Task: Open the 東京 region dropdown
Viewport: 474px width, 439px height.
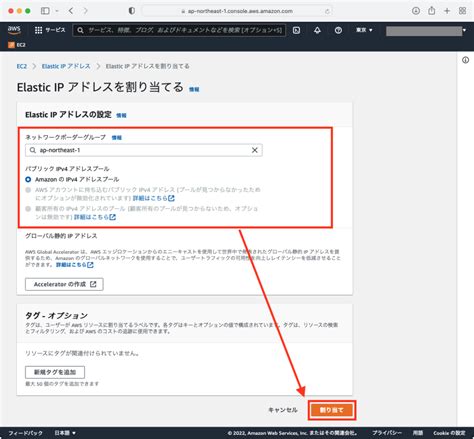Action: tap(364, 30)
